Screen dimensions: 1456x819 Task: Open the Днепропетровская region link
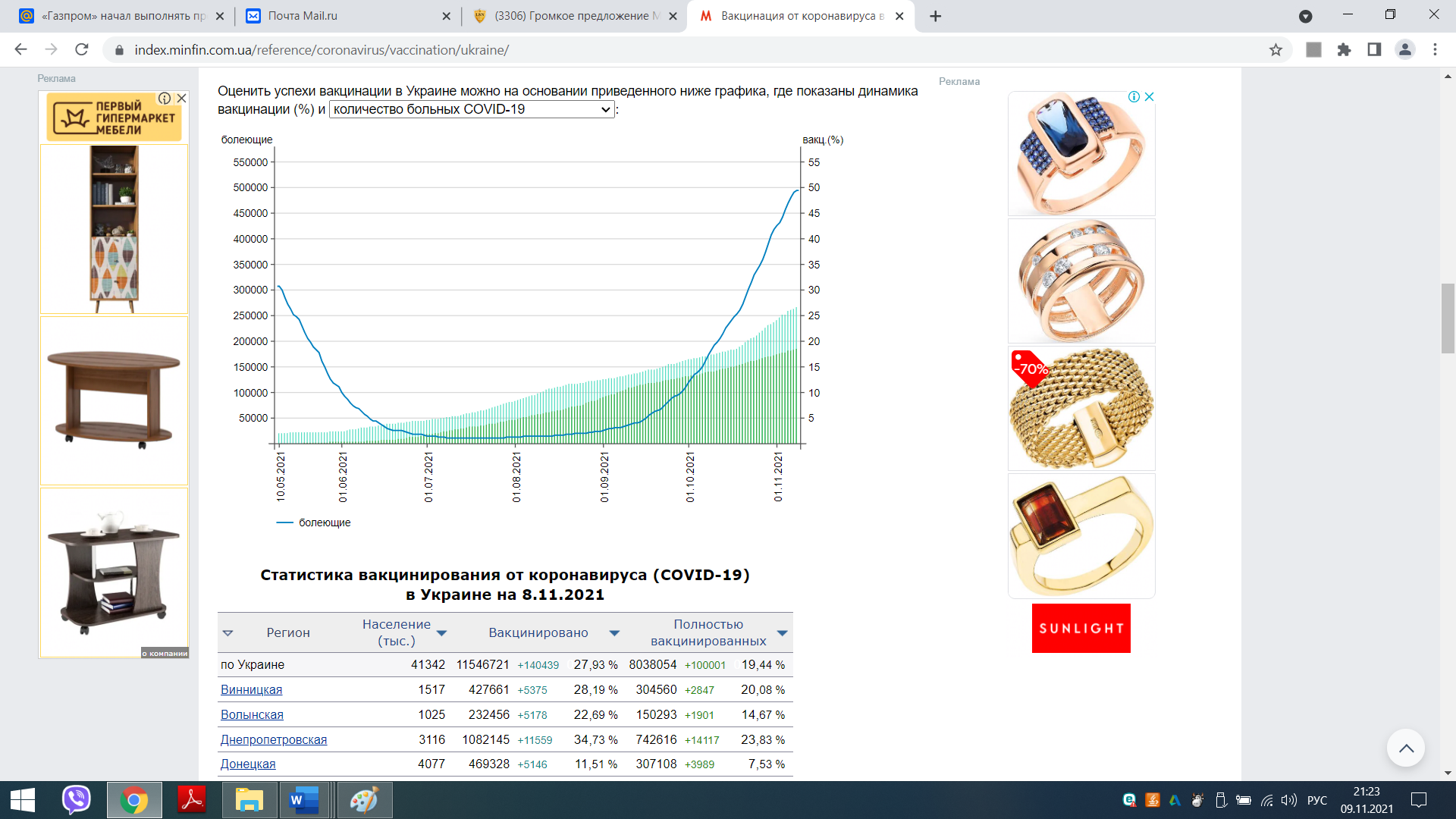[273, 739]
